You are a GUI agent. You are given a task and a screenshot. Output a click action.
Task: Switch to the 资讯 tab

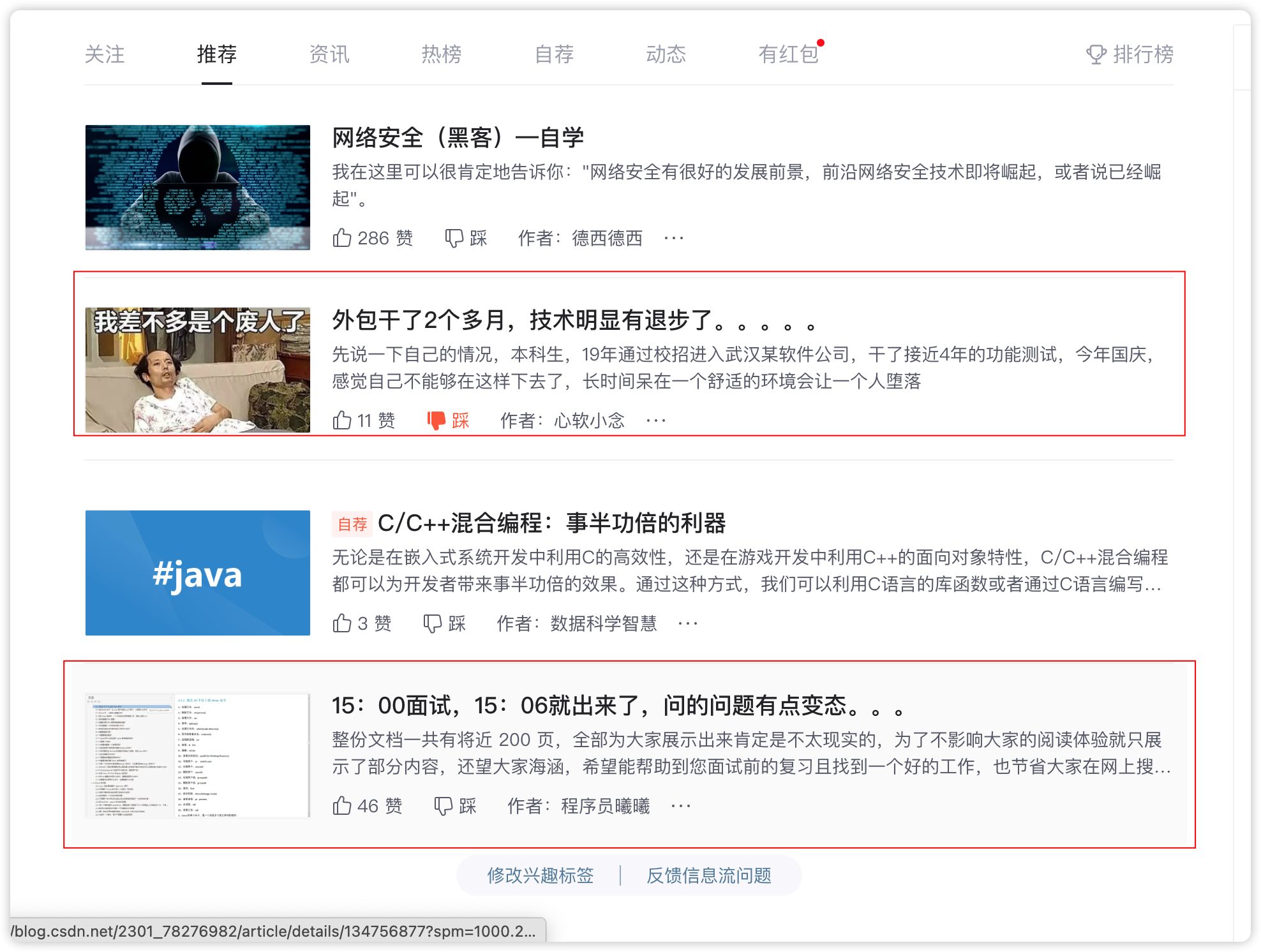pos(329,54)
